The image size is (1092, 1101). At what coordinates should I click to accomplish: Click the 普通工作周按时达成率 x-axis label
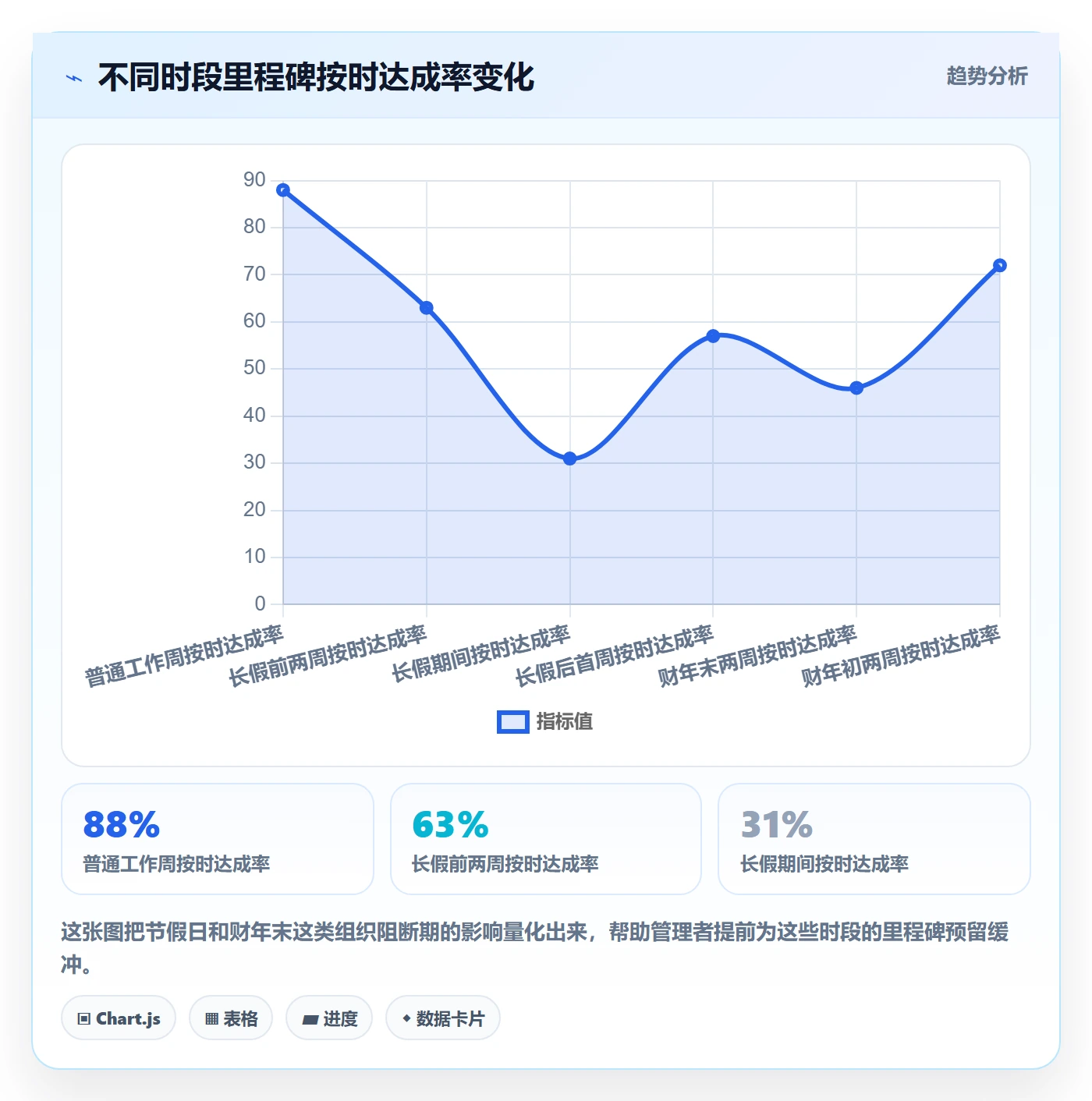coord(184,656)
